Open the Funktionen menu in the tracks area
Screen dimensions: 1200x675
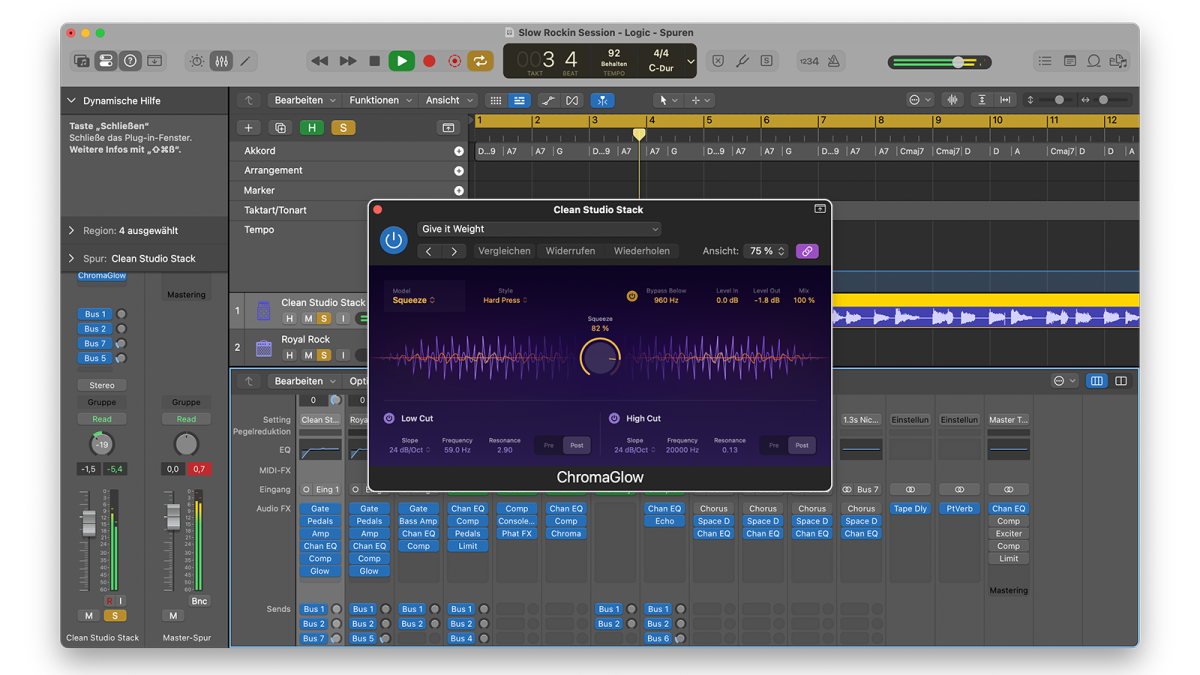380,100
